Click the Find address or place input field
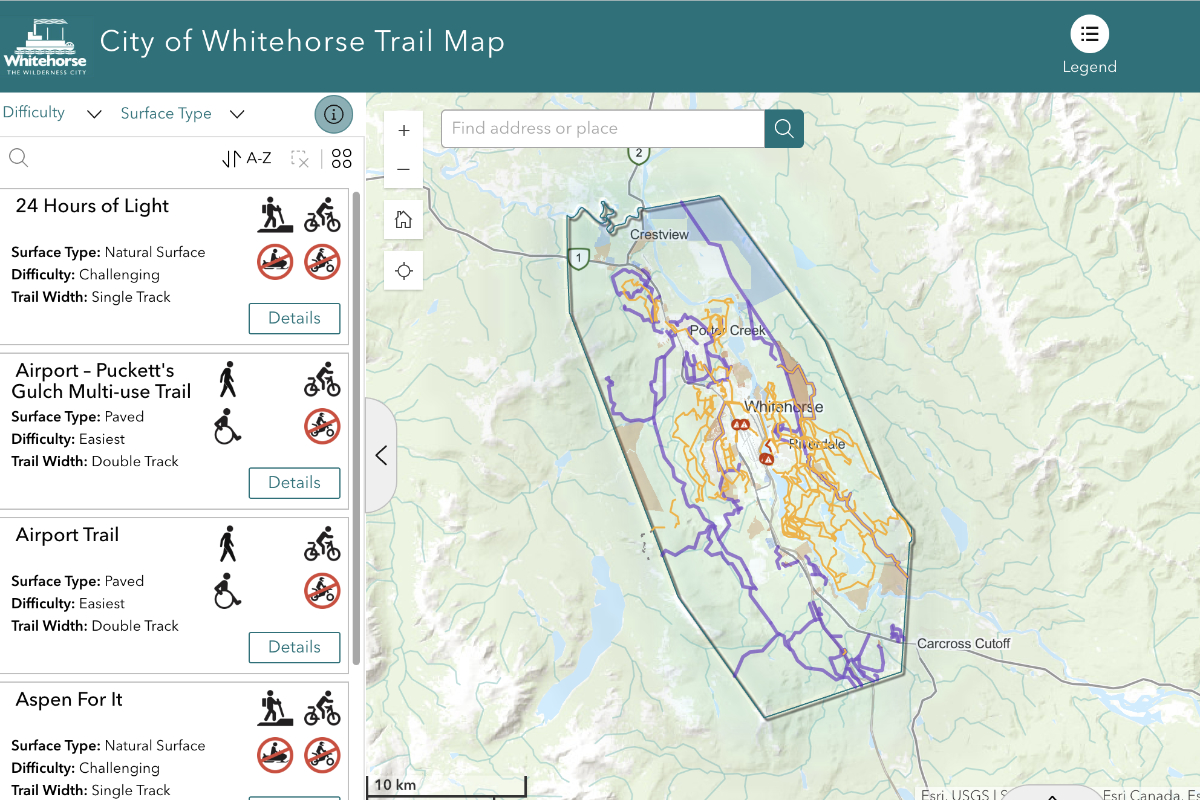Image resolution: width=1200 pixels, height=800 pixels. click(600, 128)
